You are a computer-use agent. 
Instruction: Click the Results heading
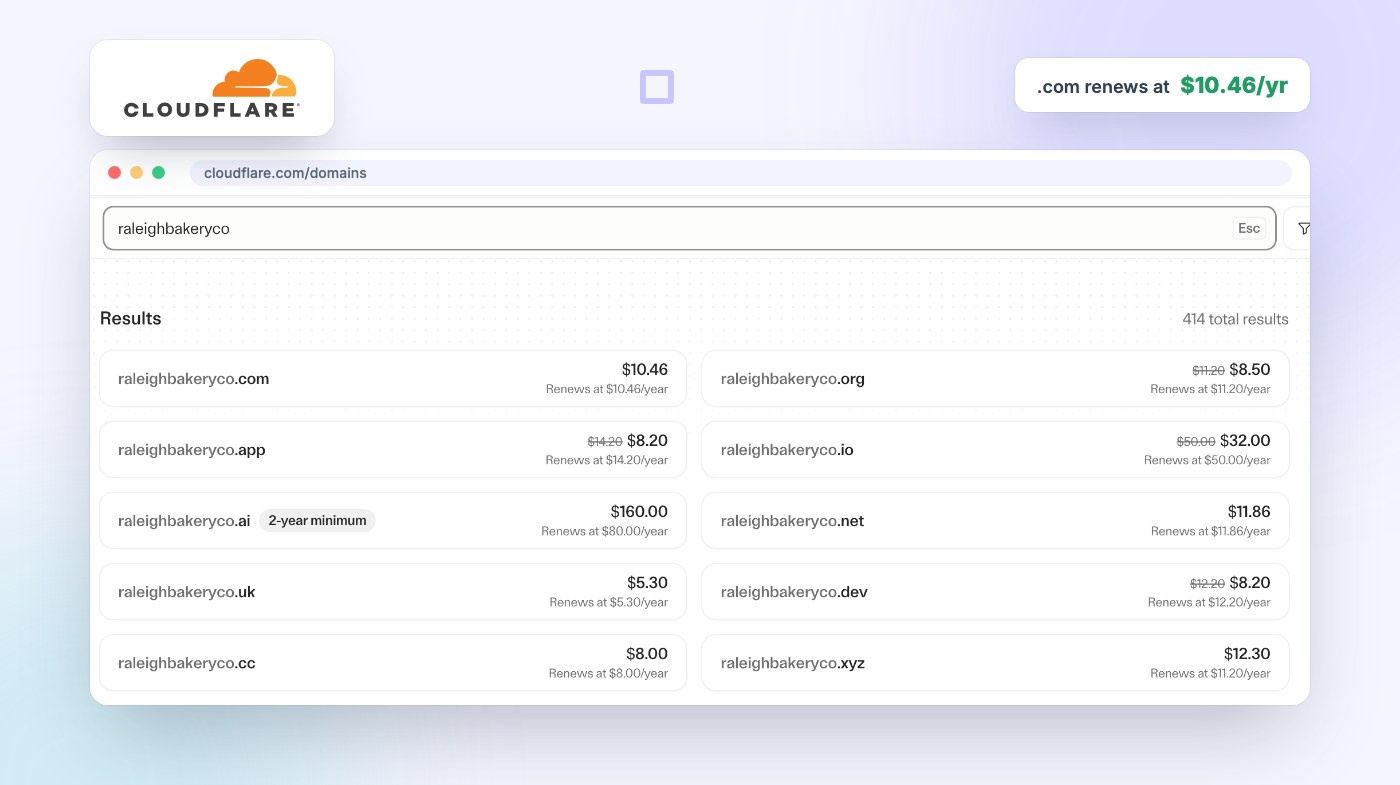131,319
